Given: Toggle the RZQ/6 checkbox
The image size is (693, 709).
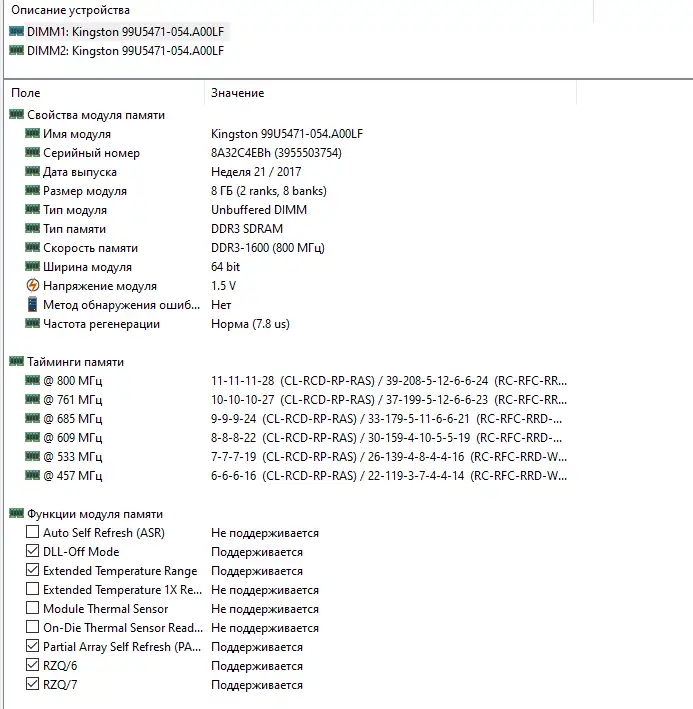Looking at the screenshot, I should (32, 665).
